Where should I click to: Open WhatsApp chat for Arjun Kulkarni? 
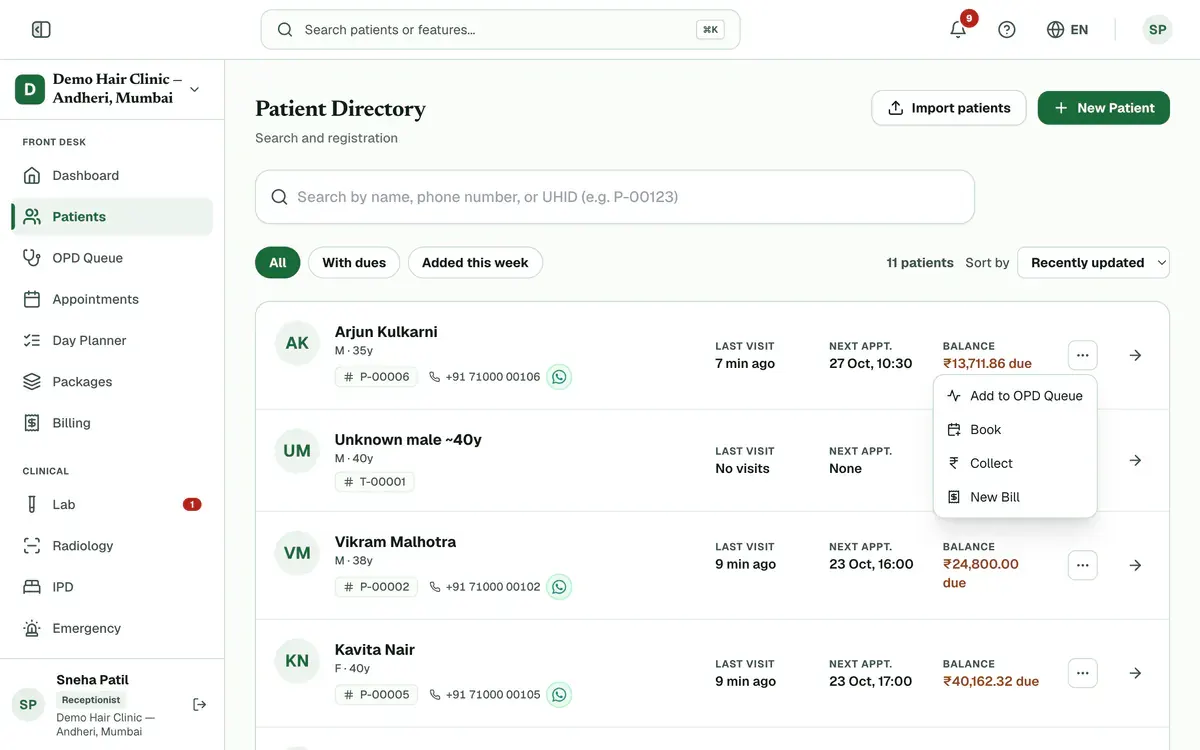(559, 377)
